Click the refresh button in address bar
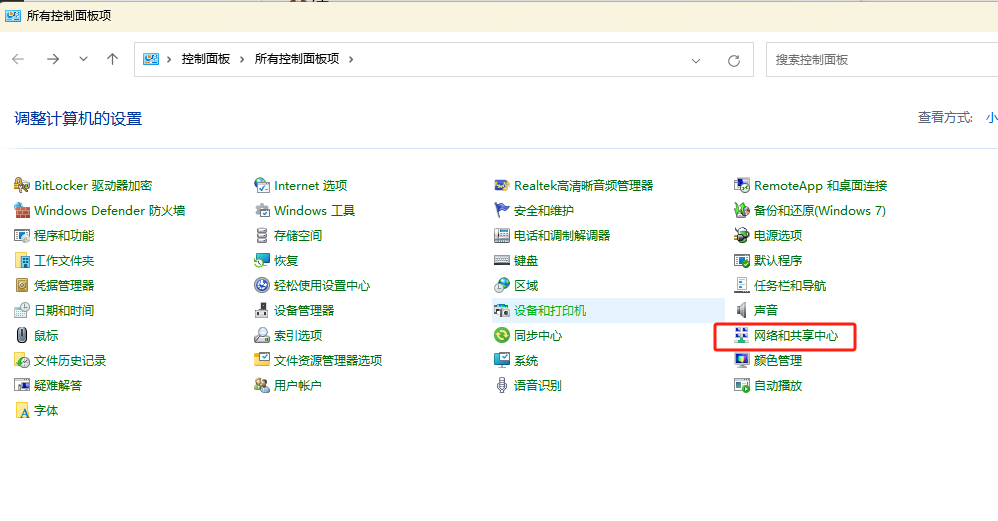998x521 pixels. point(734,60)
